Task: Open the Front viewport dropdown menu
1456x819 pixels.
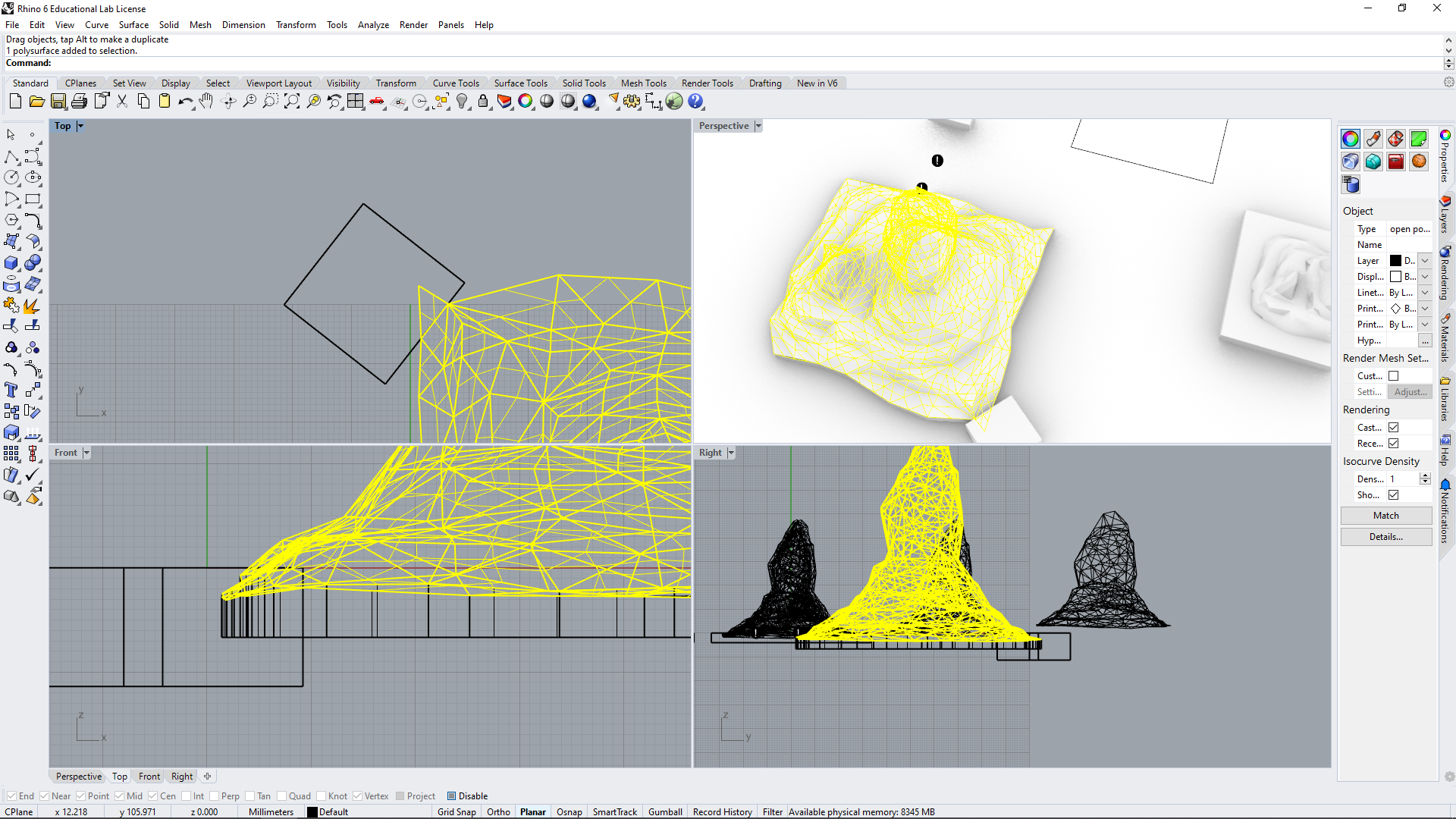Action: [86, 453]
